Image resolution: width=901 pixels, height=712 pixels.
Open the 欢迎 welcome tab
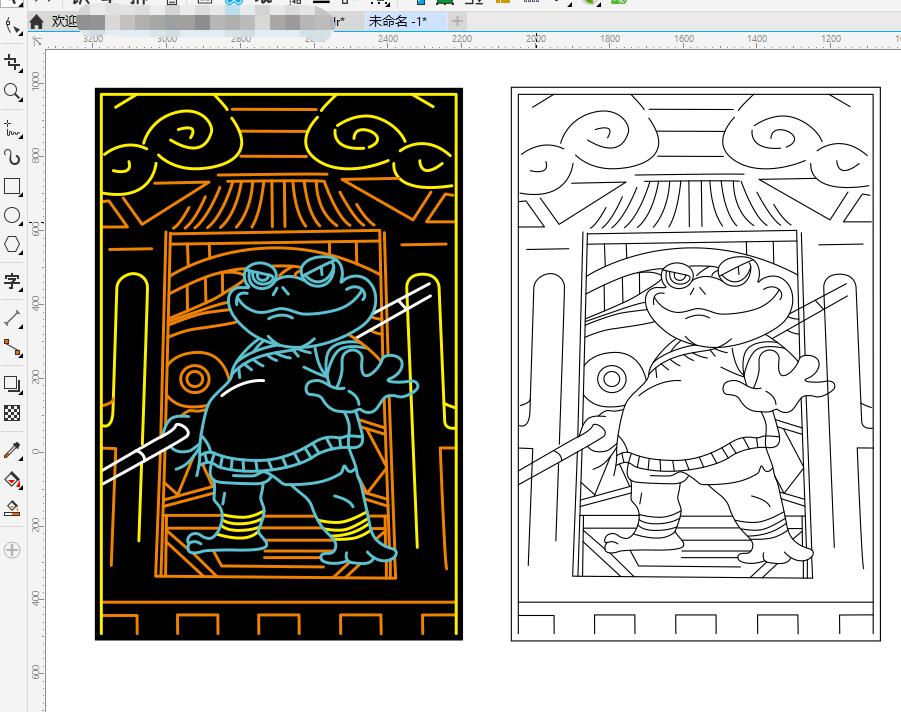tap(64, 22)
